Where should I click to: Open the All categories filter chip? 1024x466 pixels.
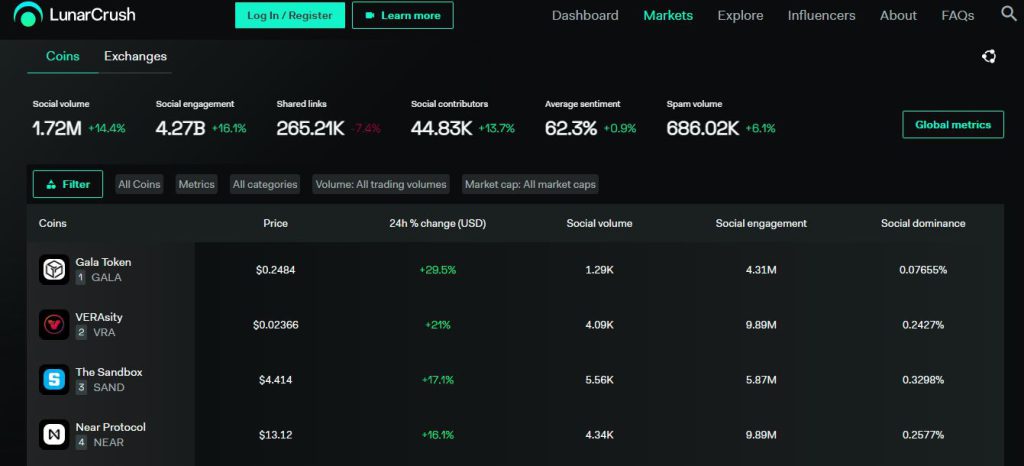click(265, 185)
